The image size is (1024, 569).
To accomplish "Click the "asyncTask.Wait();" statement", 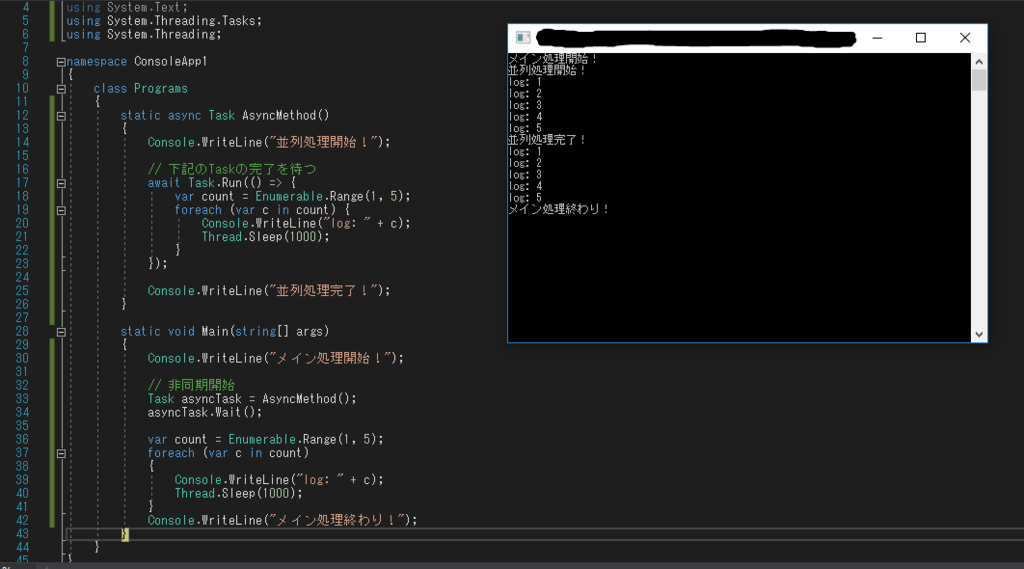I will (204, 412).
